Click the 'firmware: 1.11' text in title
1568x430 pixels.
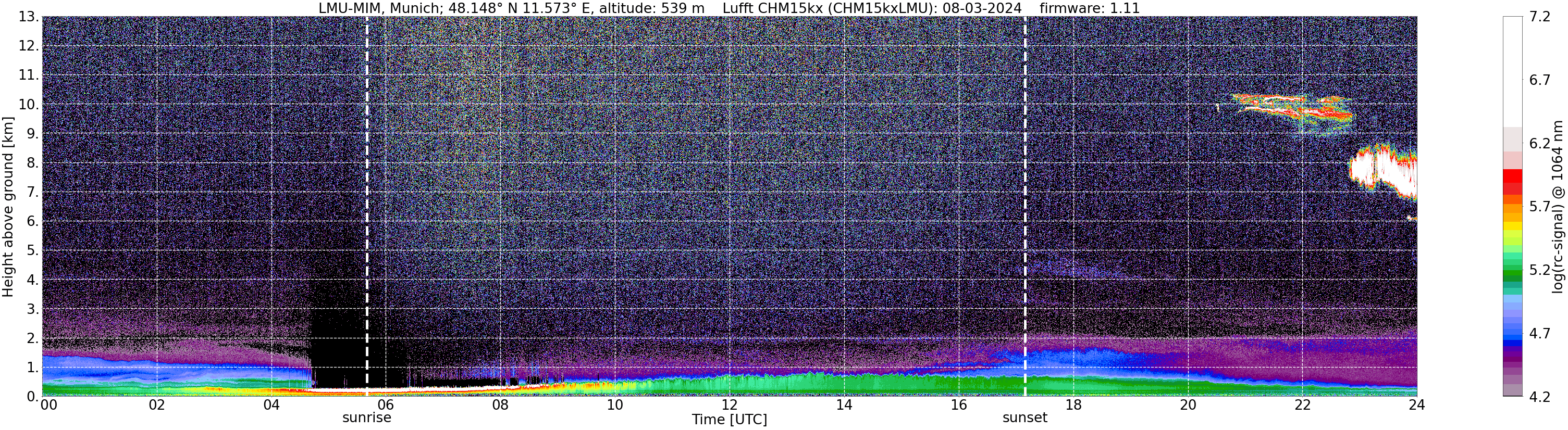coord(1090,8)
